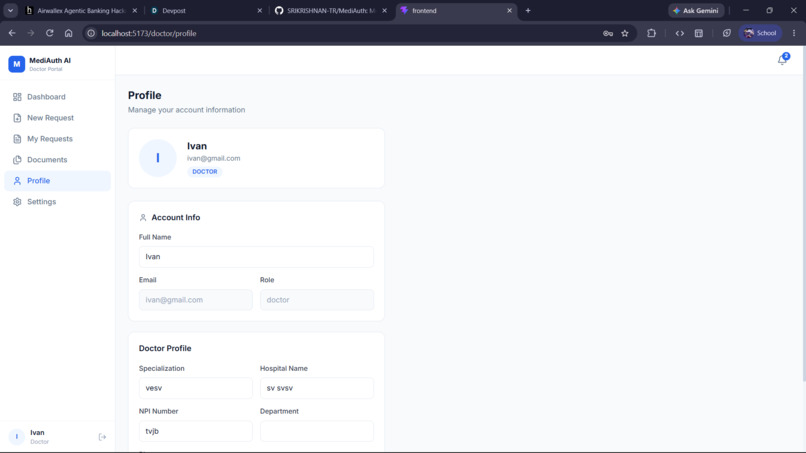This screenshot has width=806, height=453.
Task: Open the School profile button
Action: [760, 33]
